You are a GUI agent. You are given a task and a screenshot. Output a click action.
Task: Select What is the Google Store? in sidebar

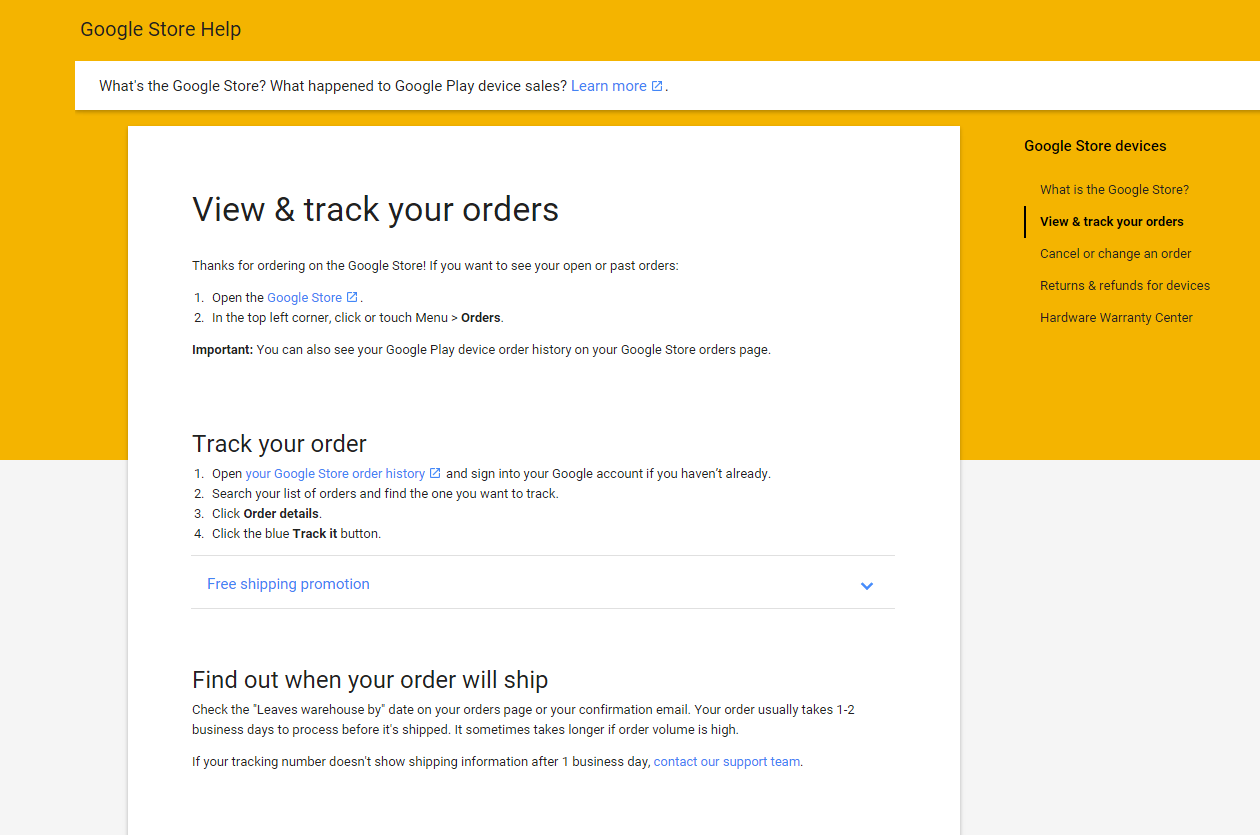(1114, 189)
